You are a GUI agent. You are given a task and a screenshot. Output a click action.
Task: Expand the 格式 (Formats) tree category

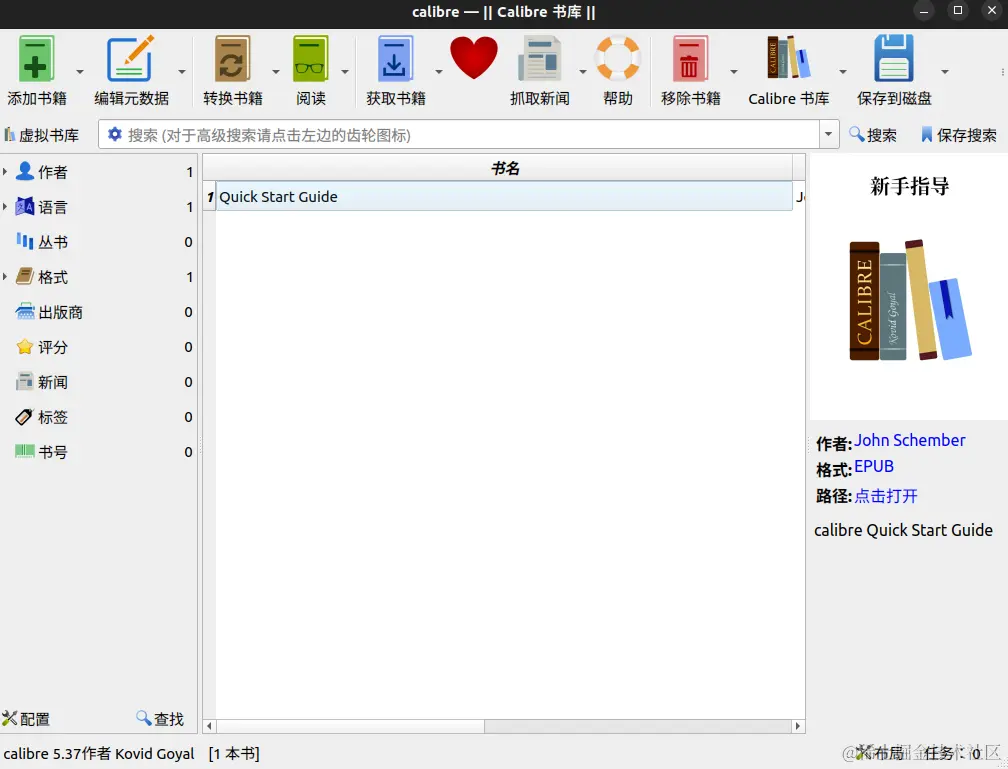tap(5, 276)
